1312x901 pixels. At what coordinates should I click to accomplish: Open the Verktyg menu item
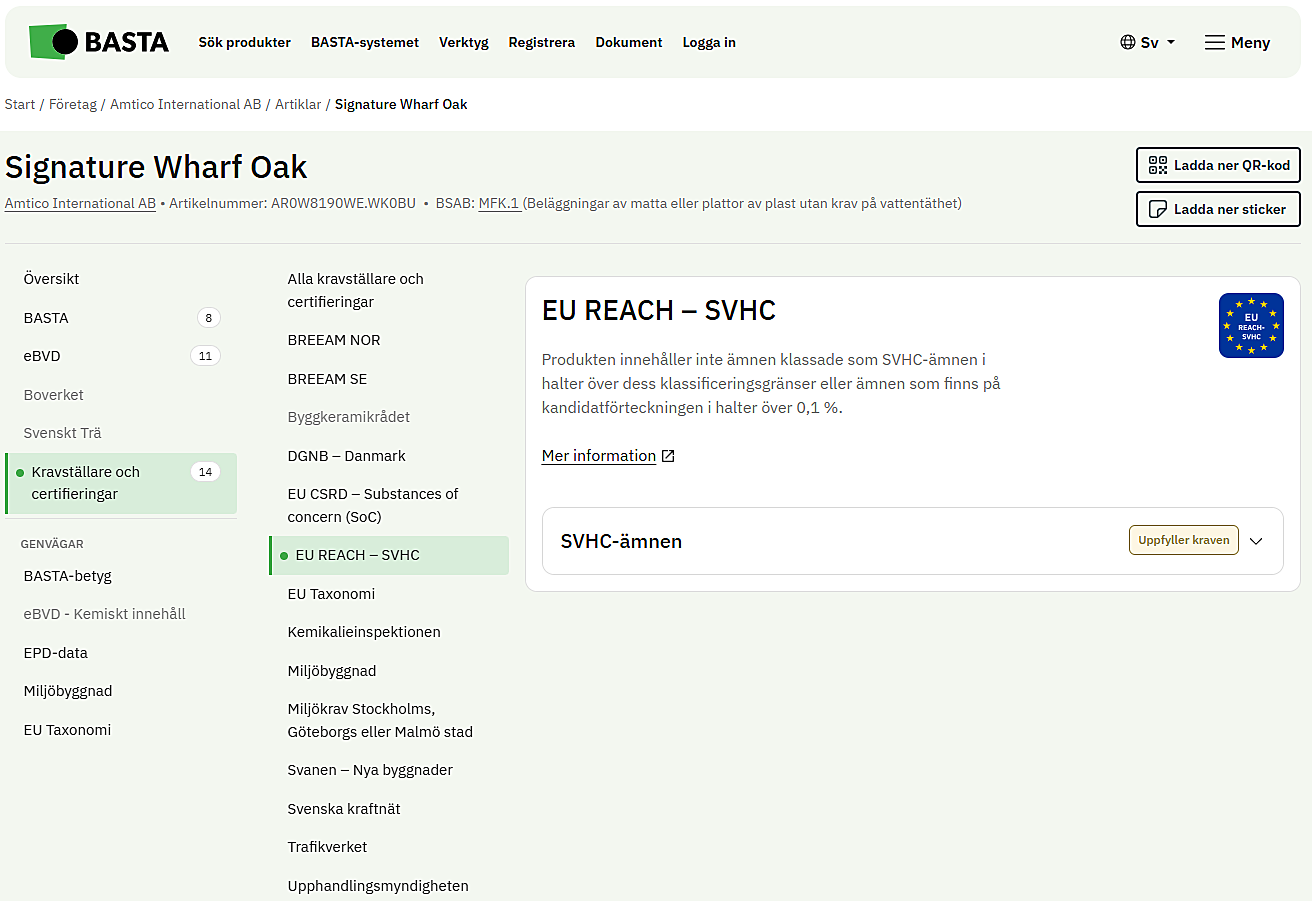point(464,42)
